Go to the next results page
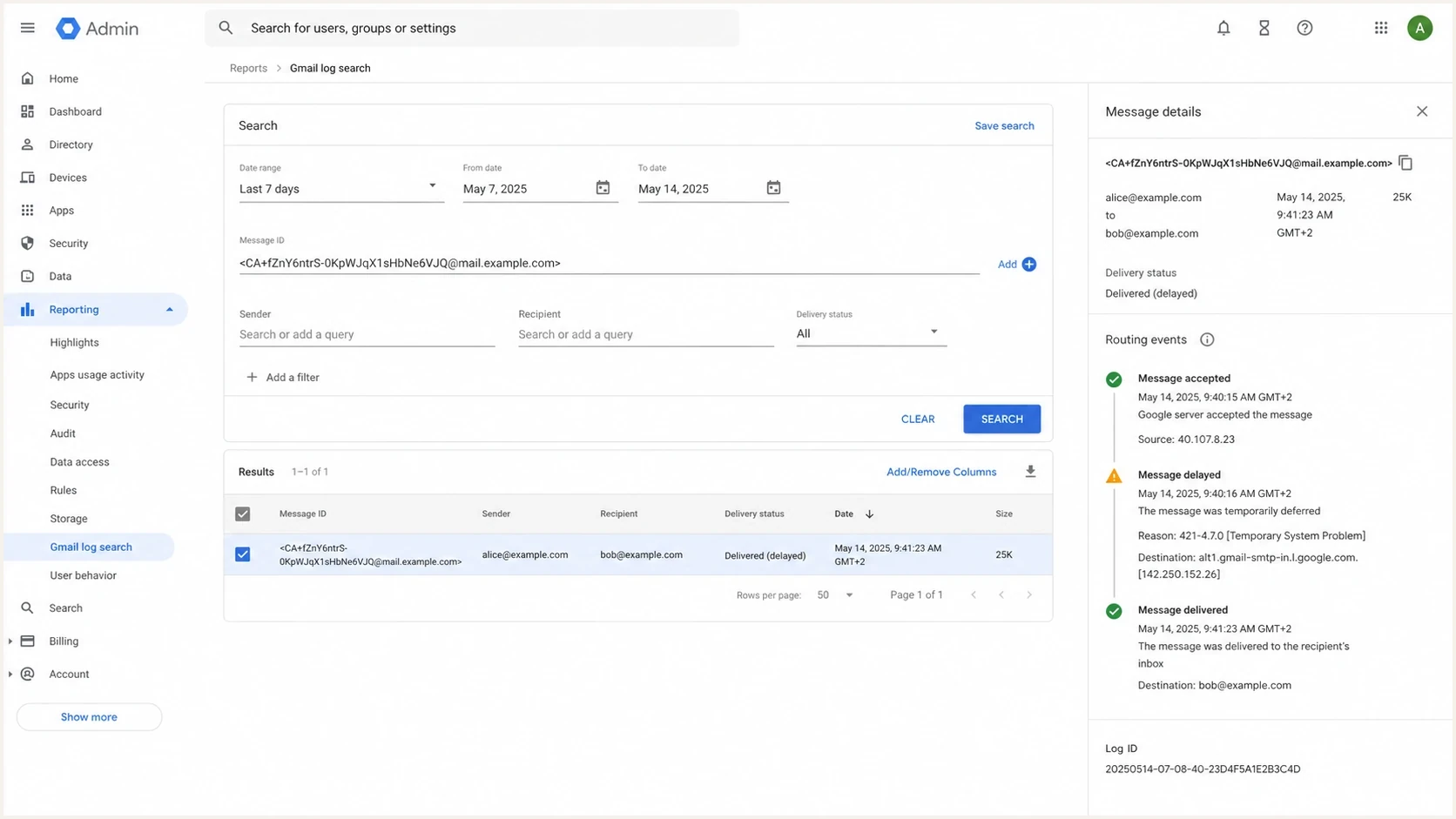1456x819 pixels. 1029,594
